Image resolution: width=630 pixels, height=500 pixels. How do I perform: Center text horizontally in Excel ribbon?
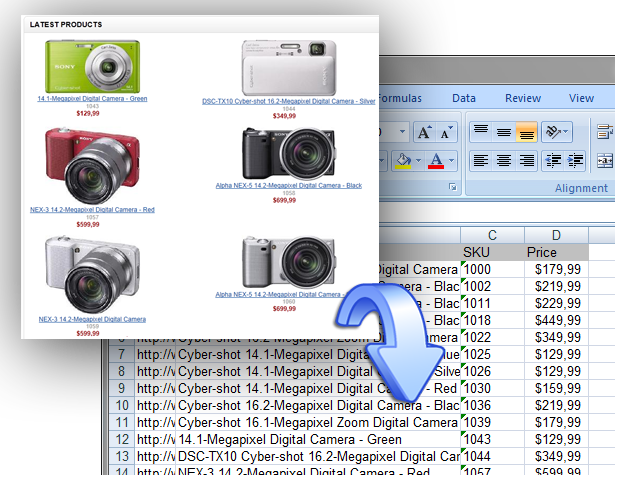click(503, 160)
